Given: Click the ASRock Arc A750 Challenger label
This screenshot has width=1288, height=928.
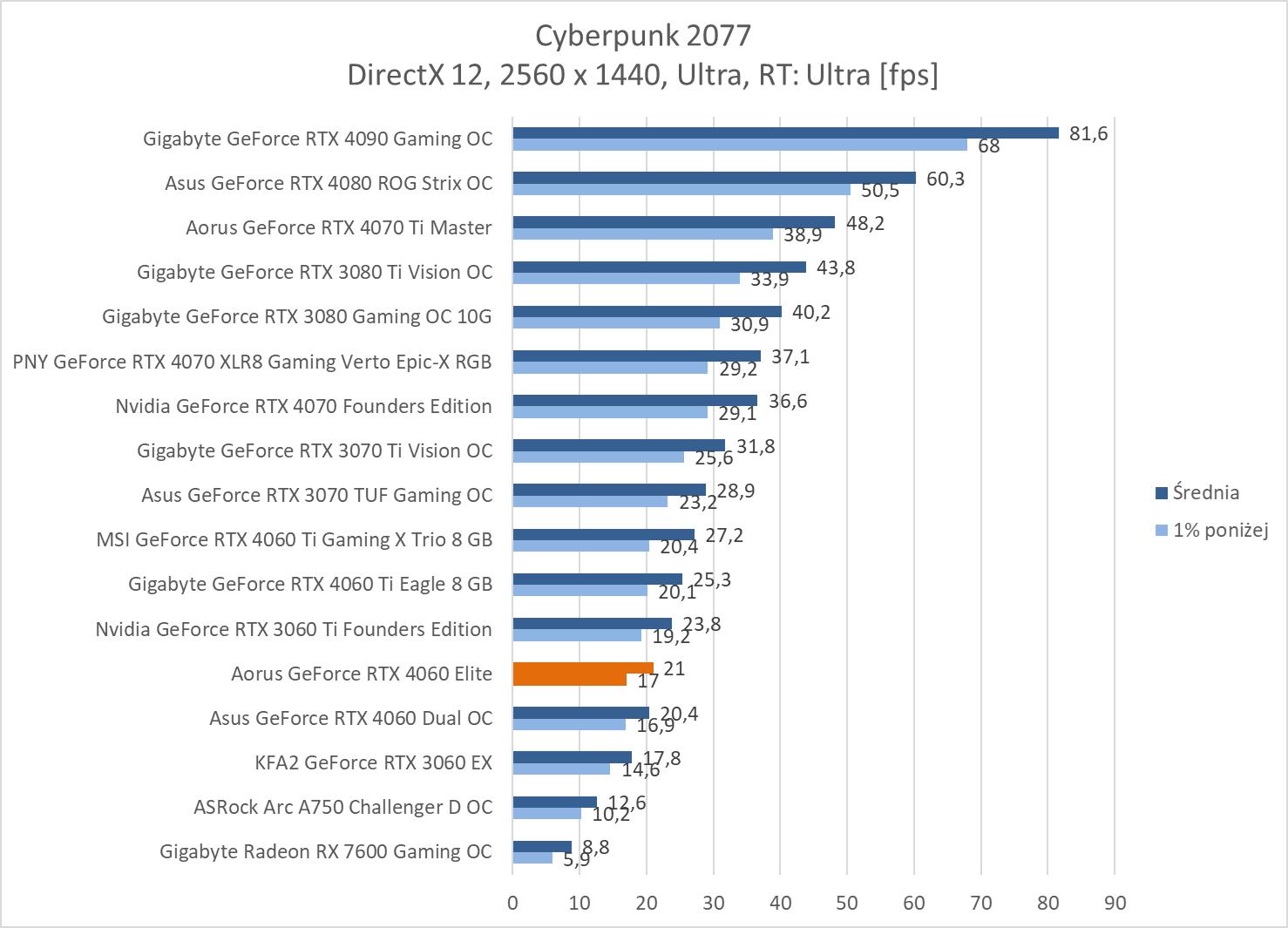Looking at the screenshot, I should pyautogui.click(x=342, y=807).
